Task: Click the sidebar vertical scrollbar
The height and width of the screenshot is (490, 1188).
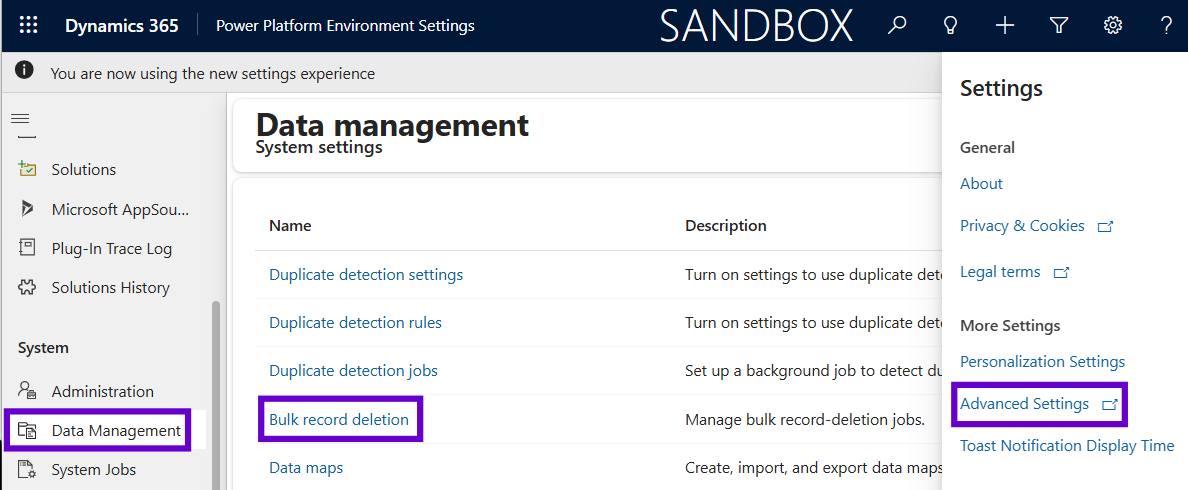Action: (216, 394)
